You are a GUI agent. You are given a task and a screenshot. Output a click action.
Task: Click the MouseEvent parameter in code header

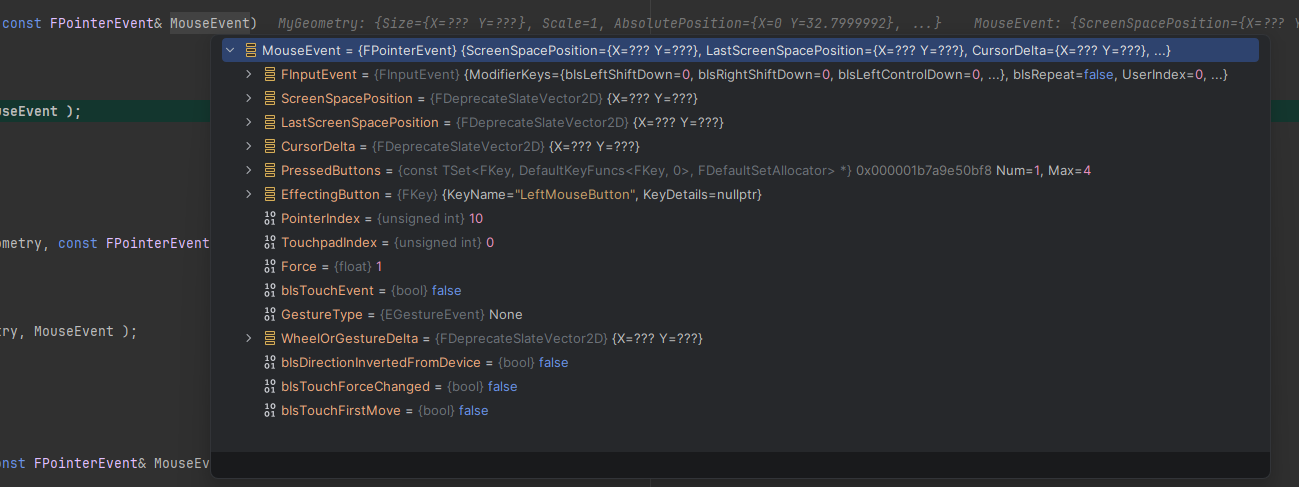click(x=210, y=22)
